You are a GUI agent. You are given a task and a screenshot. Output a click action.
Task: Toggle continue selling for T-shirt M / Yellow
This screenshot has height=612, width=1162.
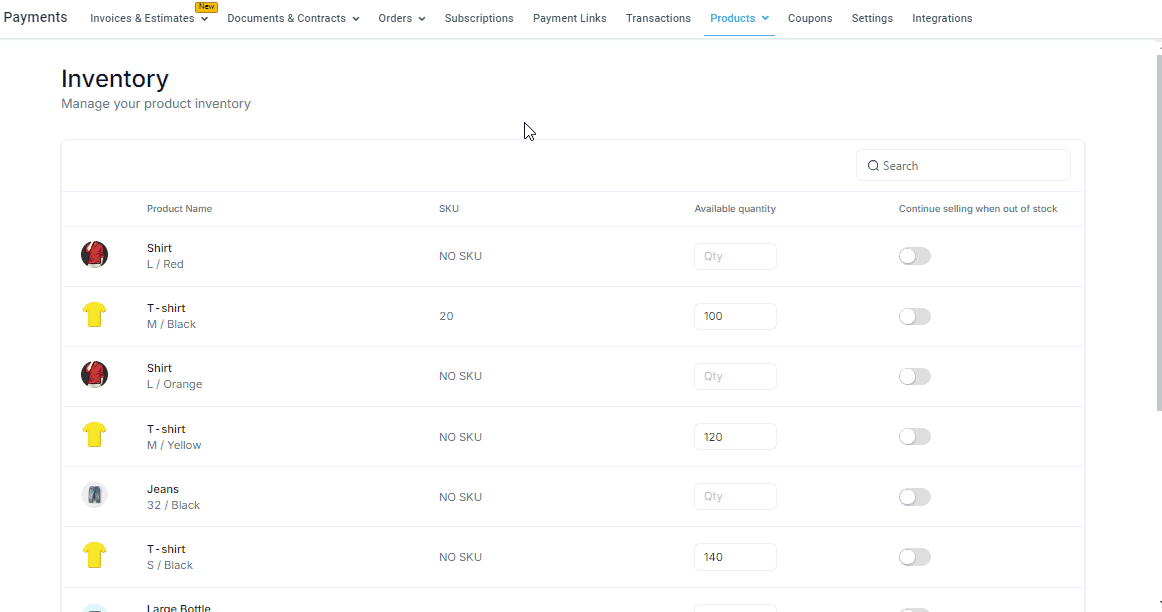tap(914, 436)
